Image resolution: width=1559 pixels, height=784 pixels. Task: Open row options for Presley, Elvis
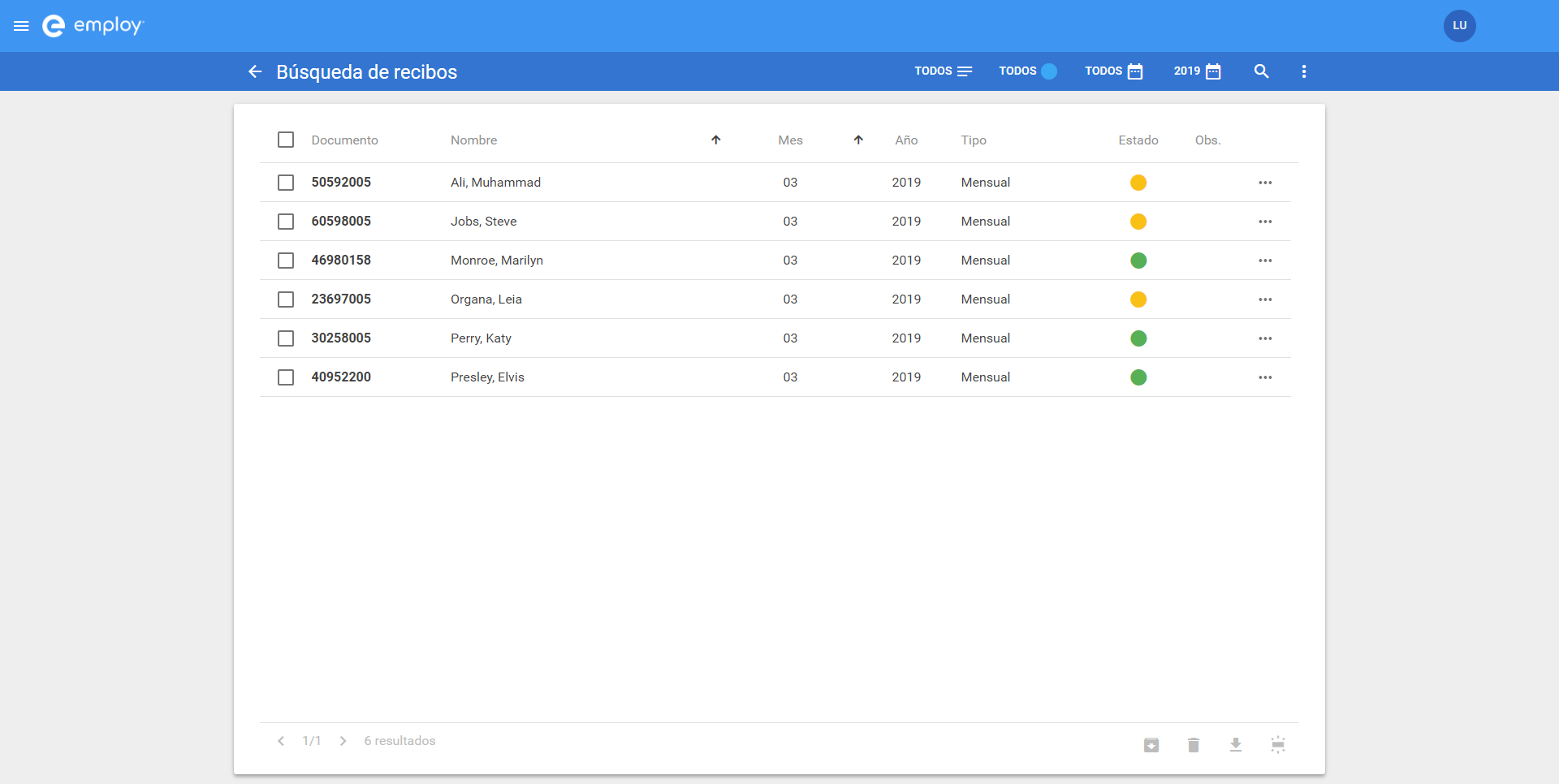[1265, 377]
